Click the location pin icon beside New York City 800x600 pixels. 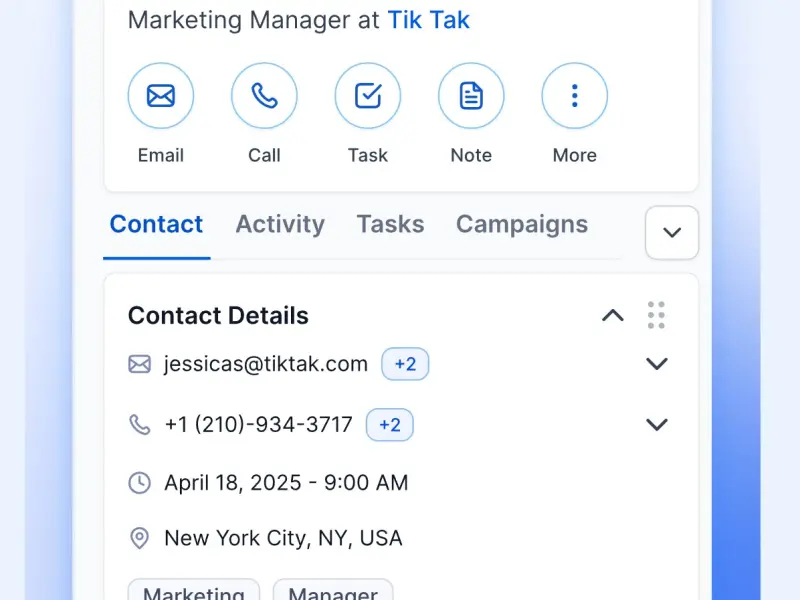click(x=140, y=538)
